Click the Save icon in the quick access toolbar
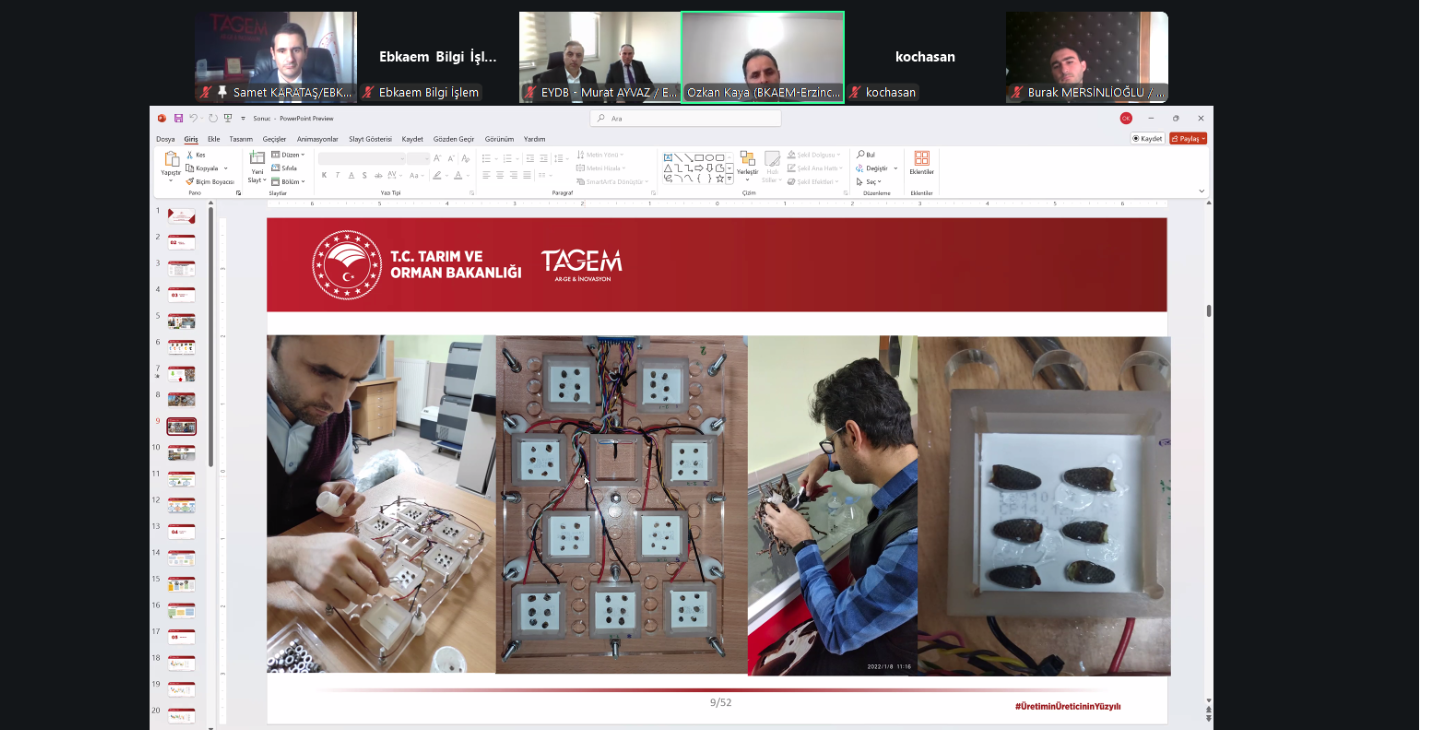This screenshot has height=732, width=1432. point(178,118)
